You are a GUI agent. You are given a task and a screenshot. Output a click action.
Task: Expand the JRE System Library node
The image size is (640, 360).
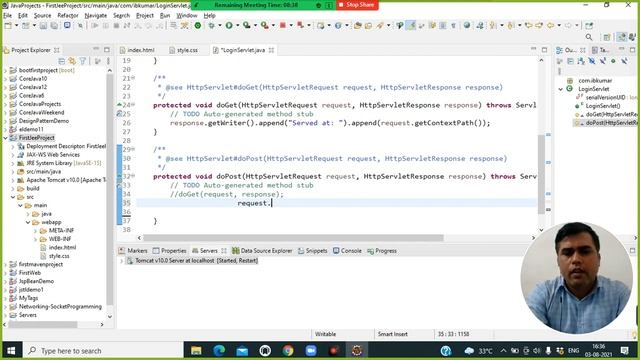[x=13, y=163]
